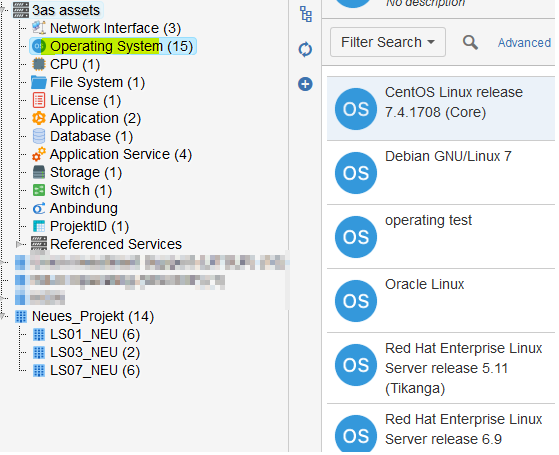
Task: Open the Filter Search dropdown
Action: coord(388,42)
